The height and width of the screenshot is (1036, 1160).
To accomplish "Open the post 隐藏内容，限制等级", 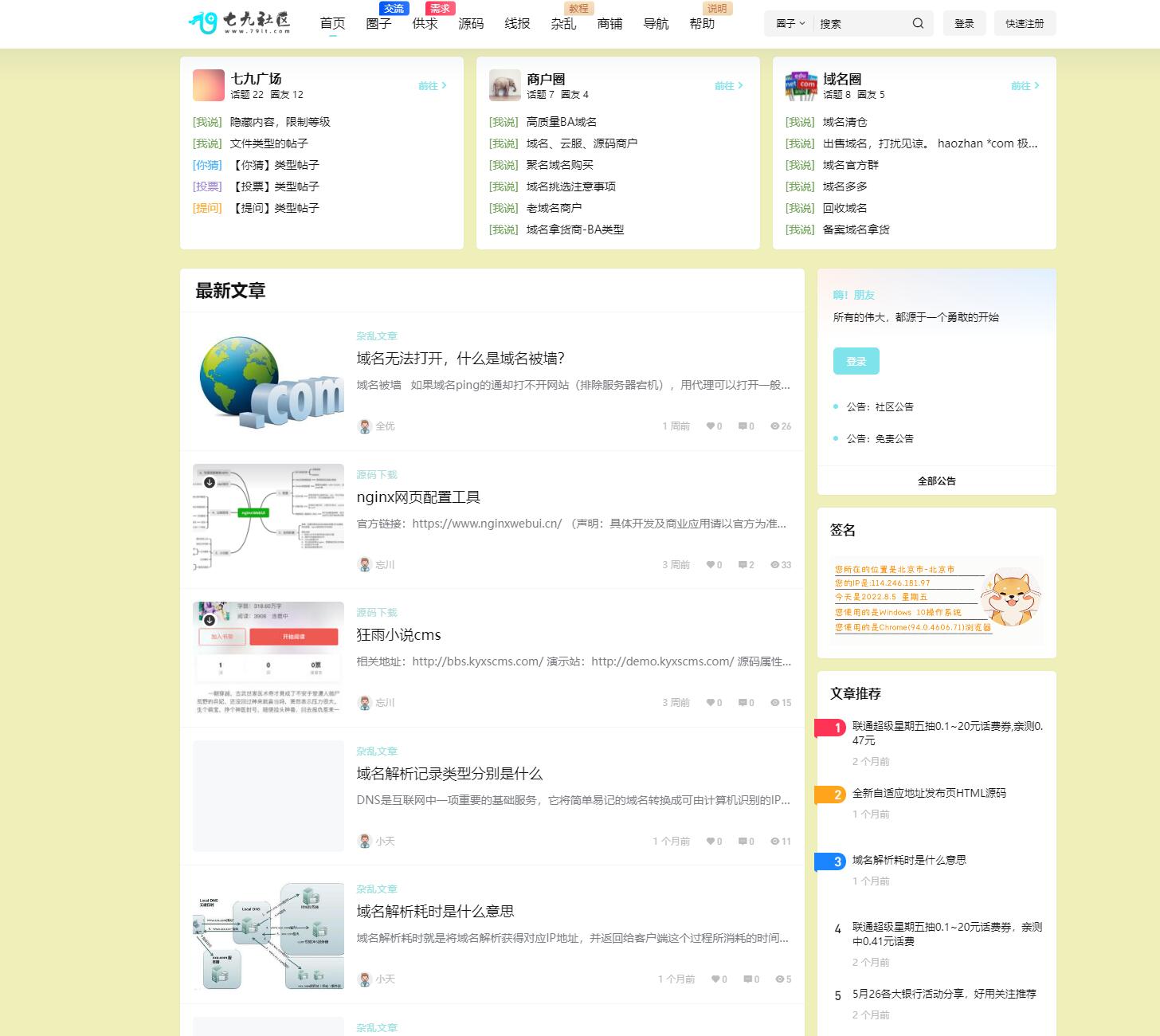I will point(280,122).
